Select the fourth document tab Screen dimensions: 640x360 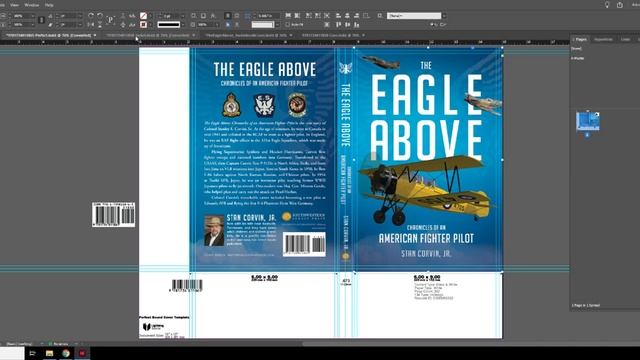pyautogui.click(x=331, y=36)
